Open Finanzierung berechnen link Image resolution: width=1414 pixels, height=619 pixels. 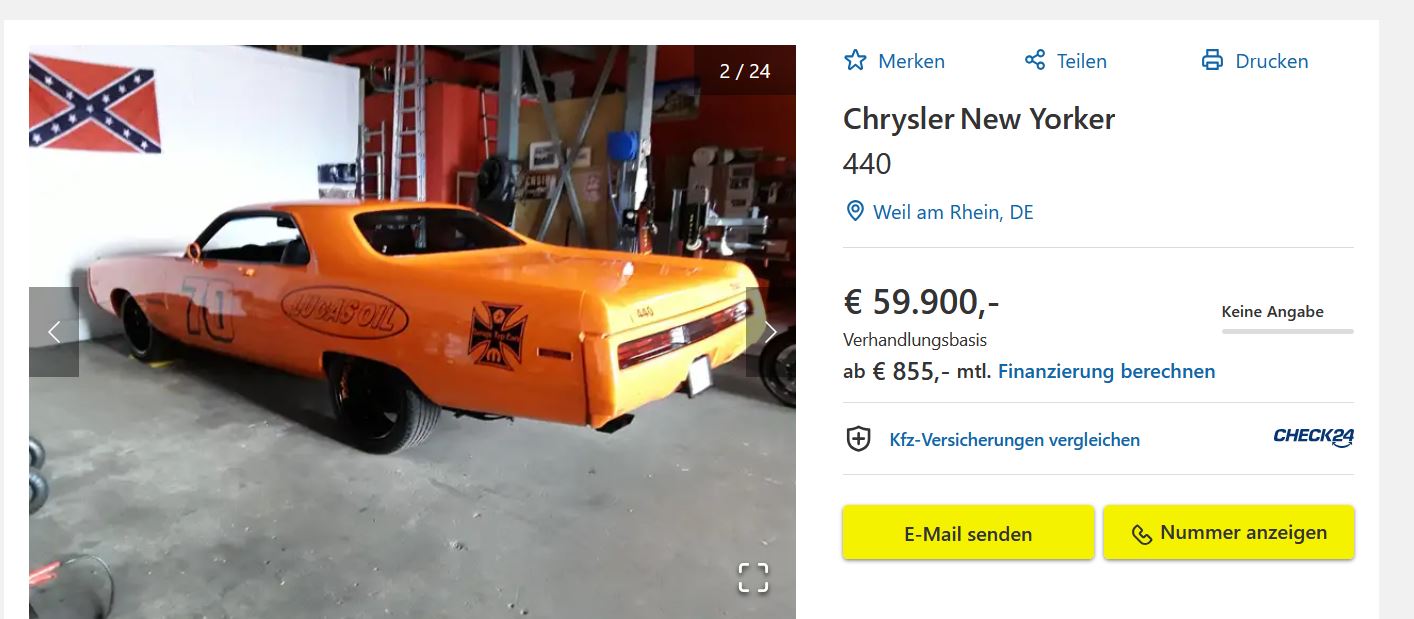(x=1106, y=371)
